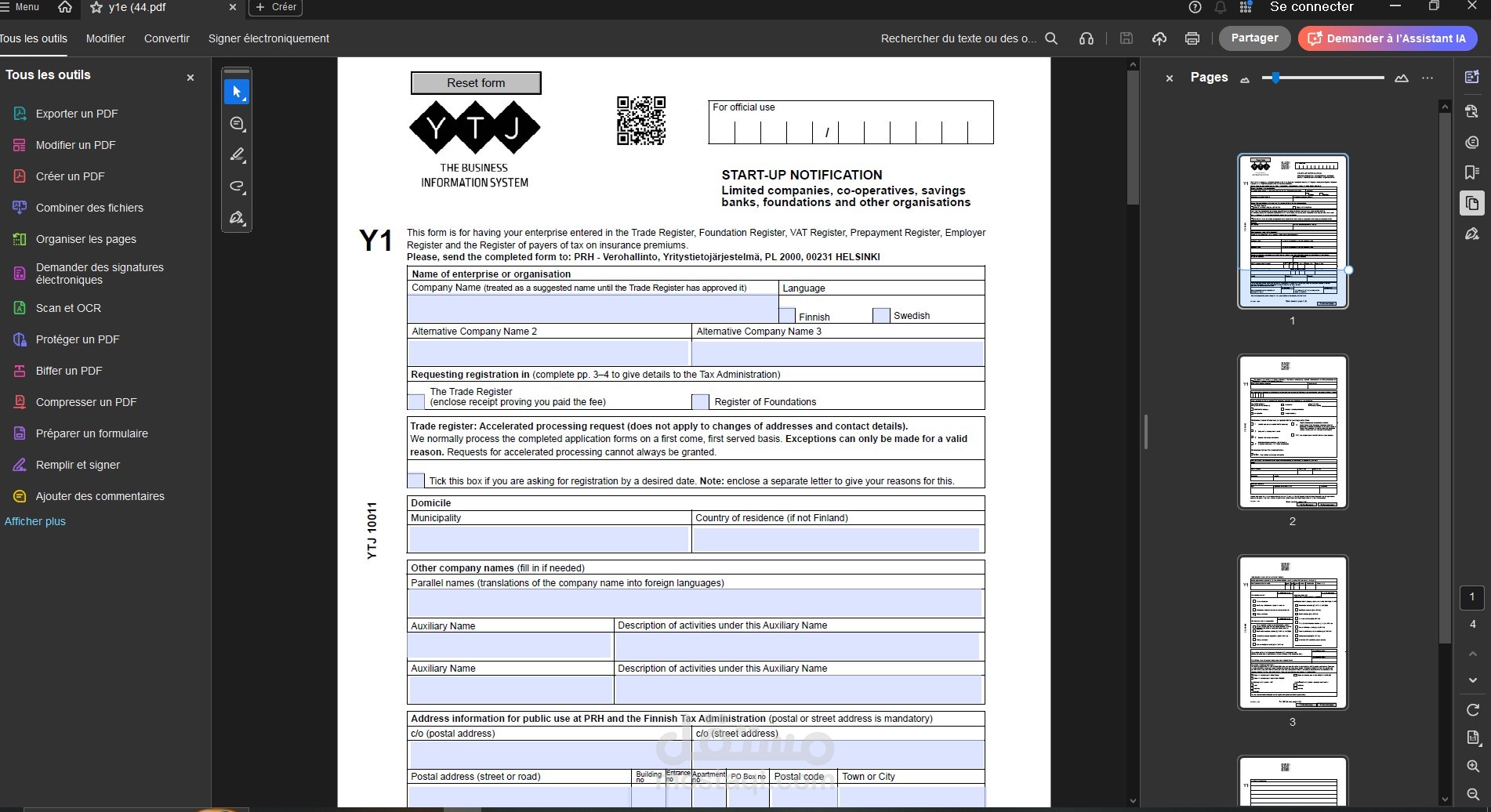Image resolution: width=1491 pixels, height=812 pixels.
Task: Open Pages panel options ellipsis
Action: coord(1428,78)
